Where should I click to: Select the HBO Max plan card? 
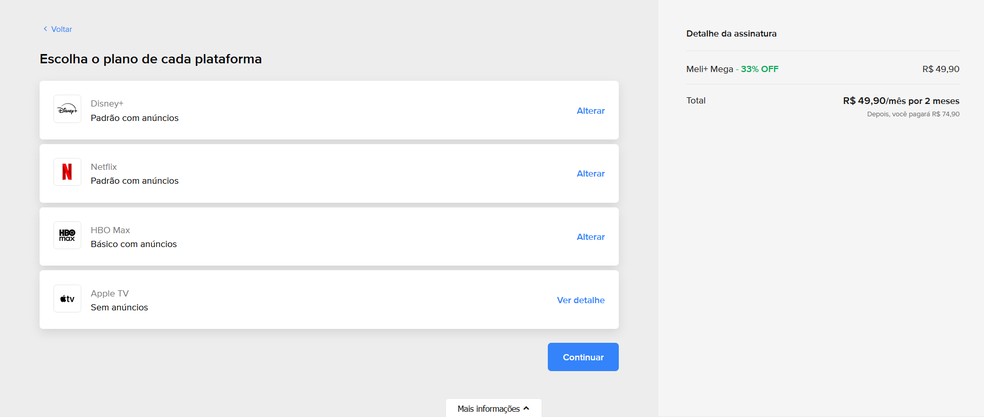(328, 236)
